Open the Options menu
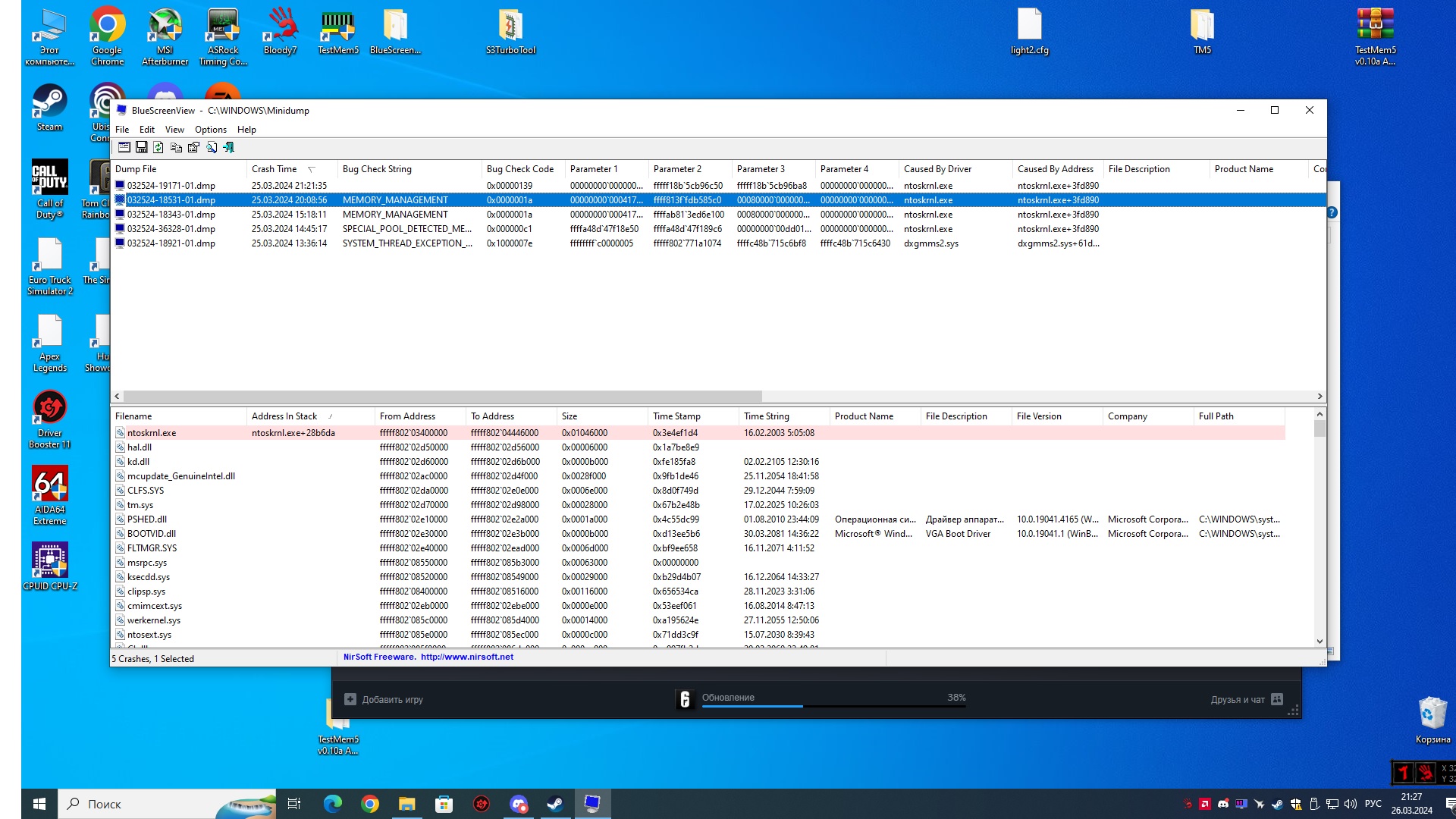The image size is (1456, 819). pos(210,130)
